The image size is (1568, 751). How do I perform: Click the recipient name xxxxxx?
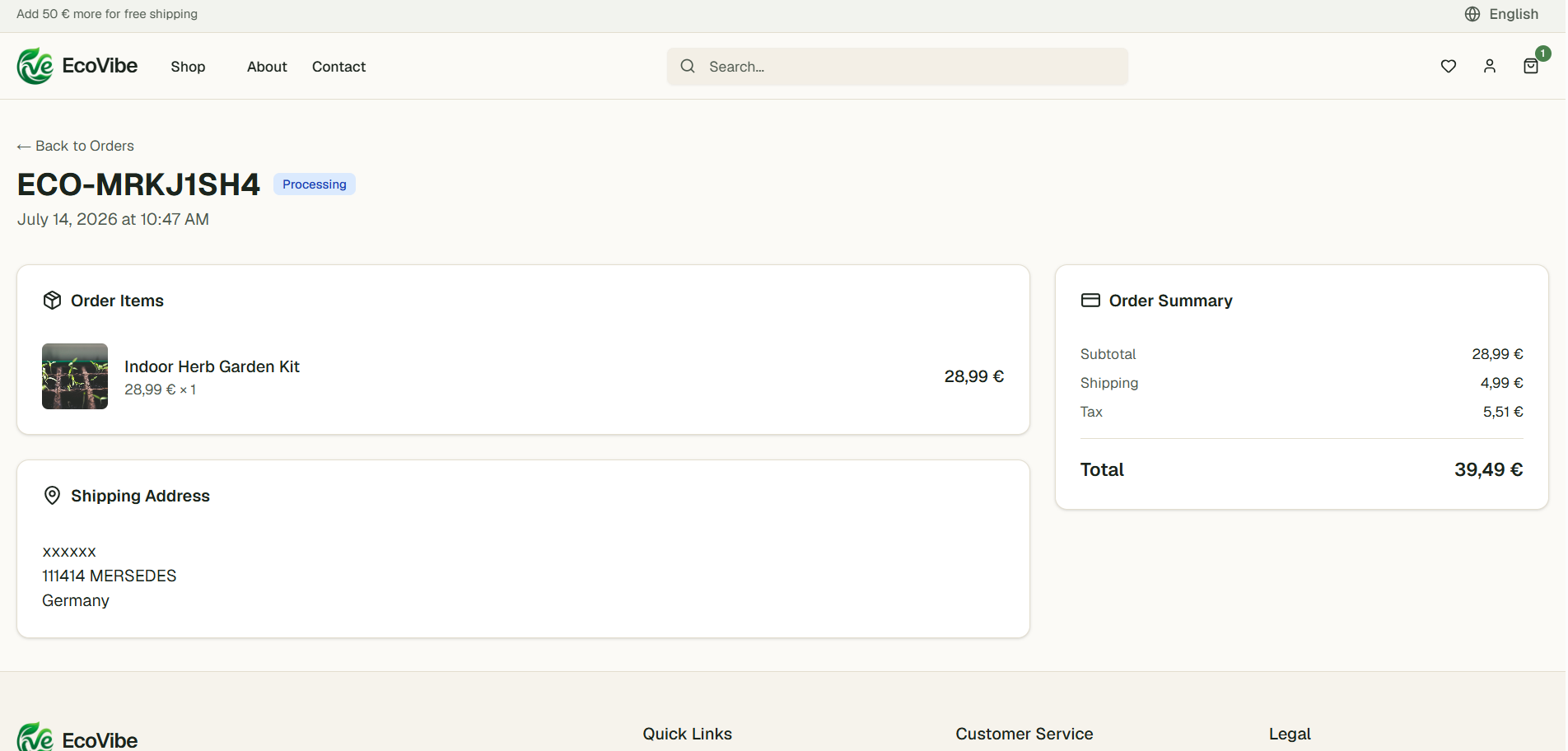pyautogui.click(x=69, y=552)
